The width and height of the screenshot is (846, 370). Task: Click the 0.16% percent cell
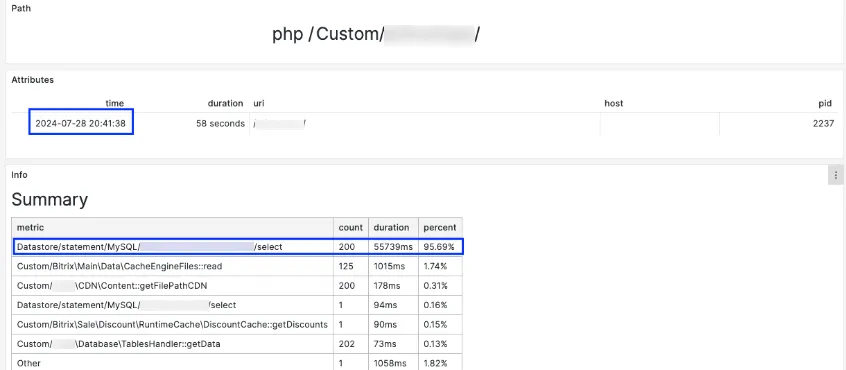440,305
